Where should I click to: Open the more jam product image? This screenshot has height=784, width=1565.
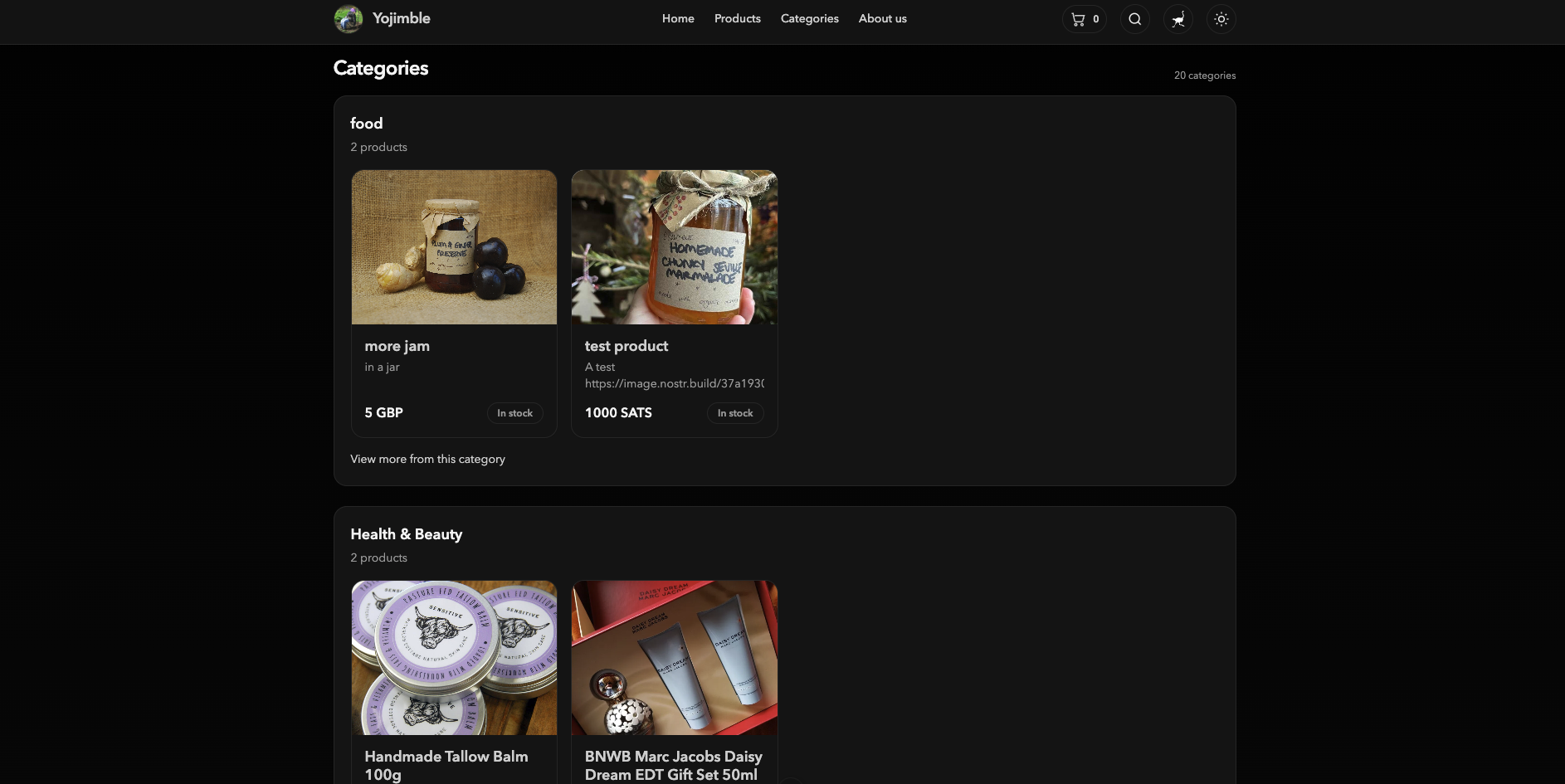(x=454, y=247)
